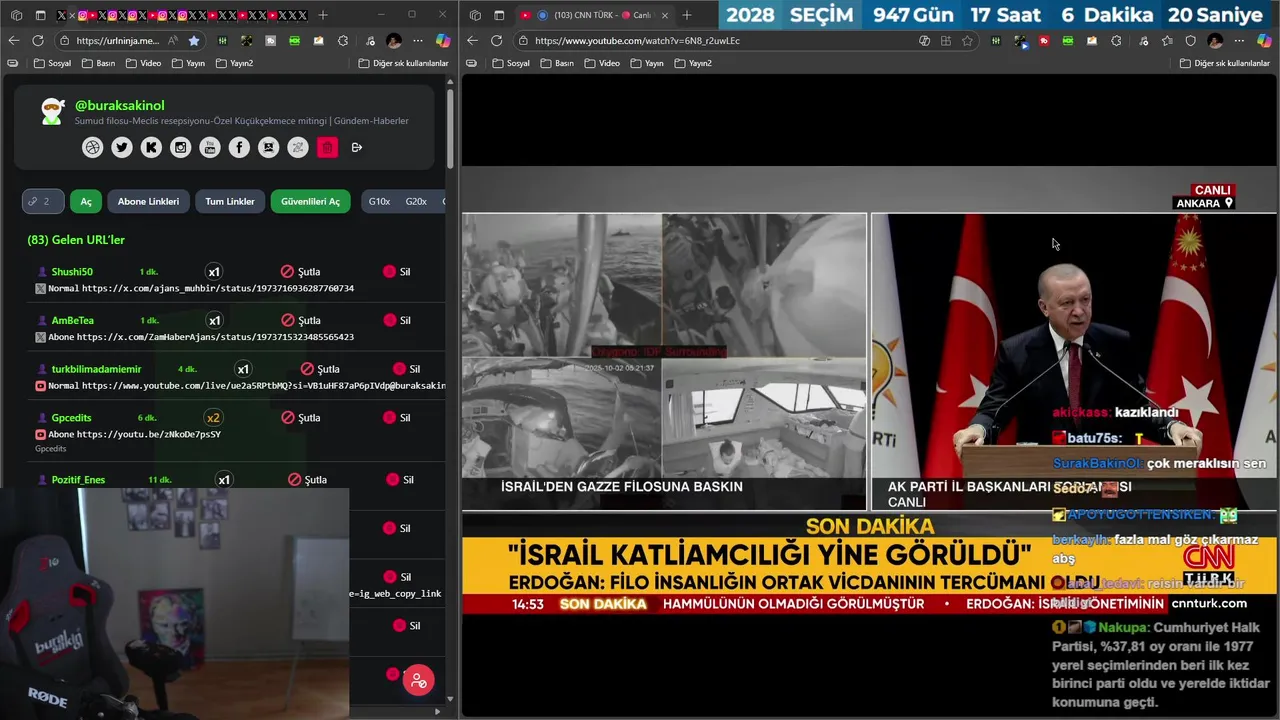
Task: Go back in the YouTube browser window
Action: coord(472,40)
